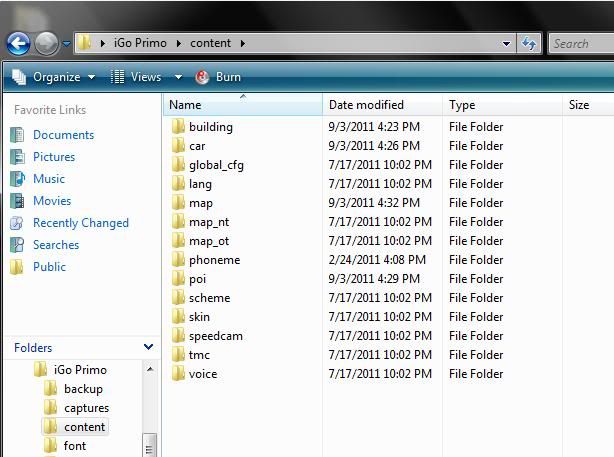Select the global_cfg folder icon
The image size is (614, 457).
pyautogui.click(x=178, y=165)
